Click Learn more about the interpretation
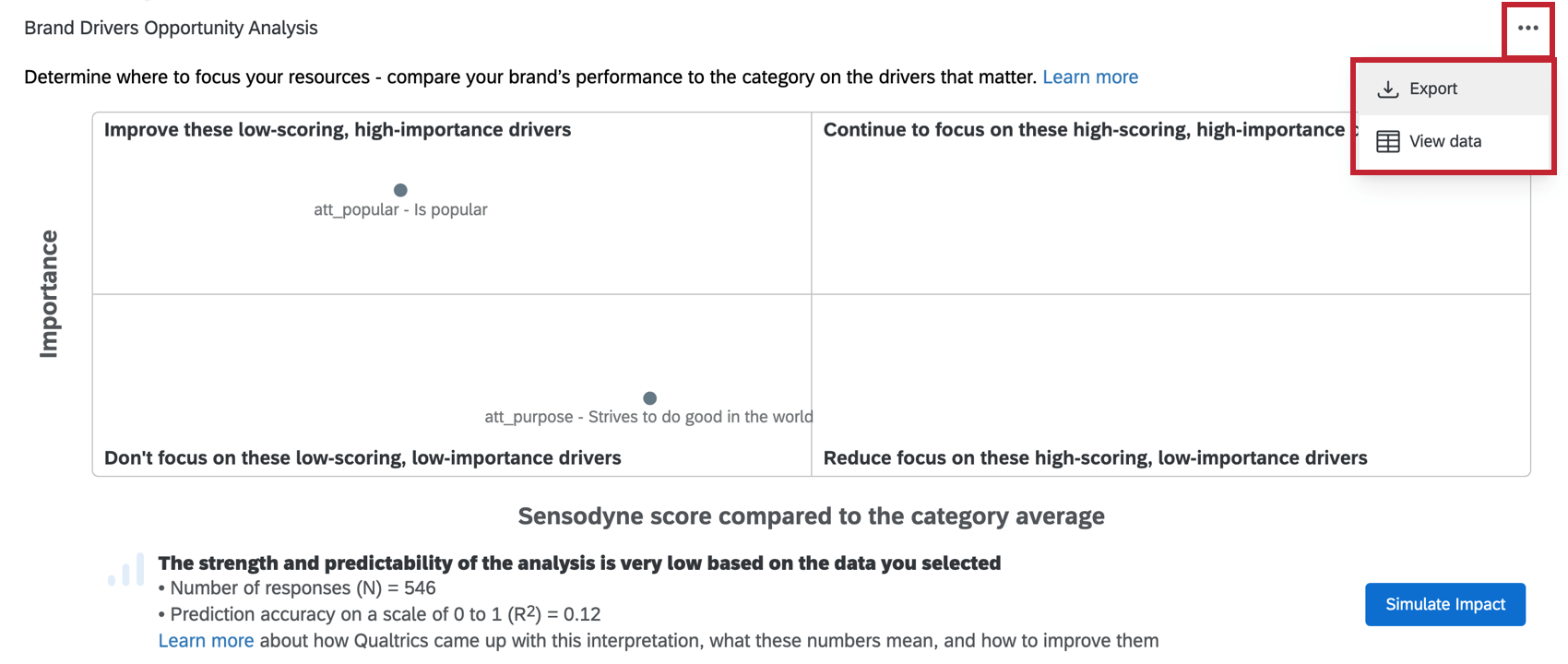Viewport: 1568px width, 664px height. (207, 640)
